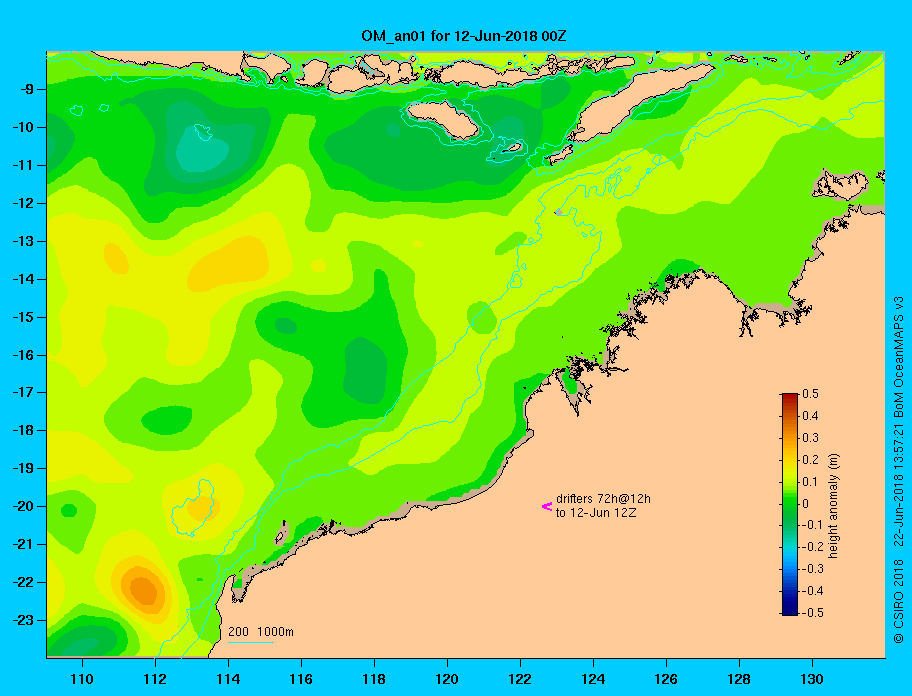Click the 'to 12-Jun 12Z' legend text

[596, 513]
